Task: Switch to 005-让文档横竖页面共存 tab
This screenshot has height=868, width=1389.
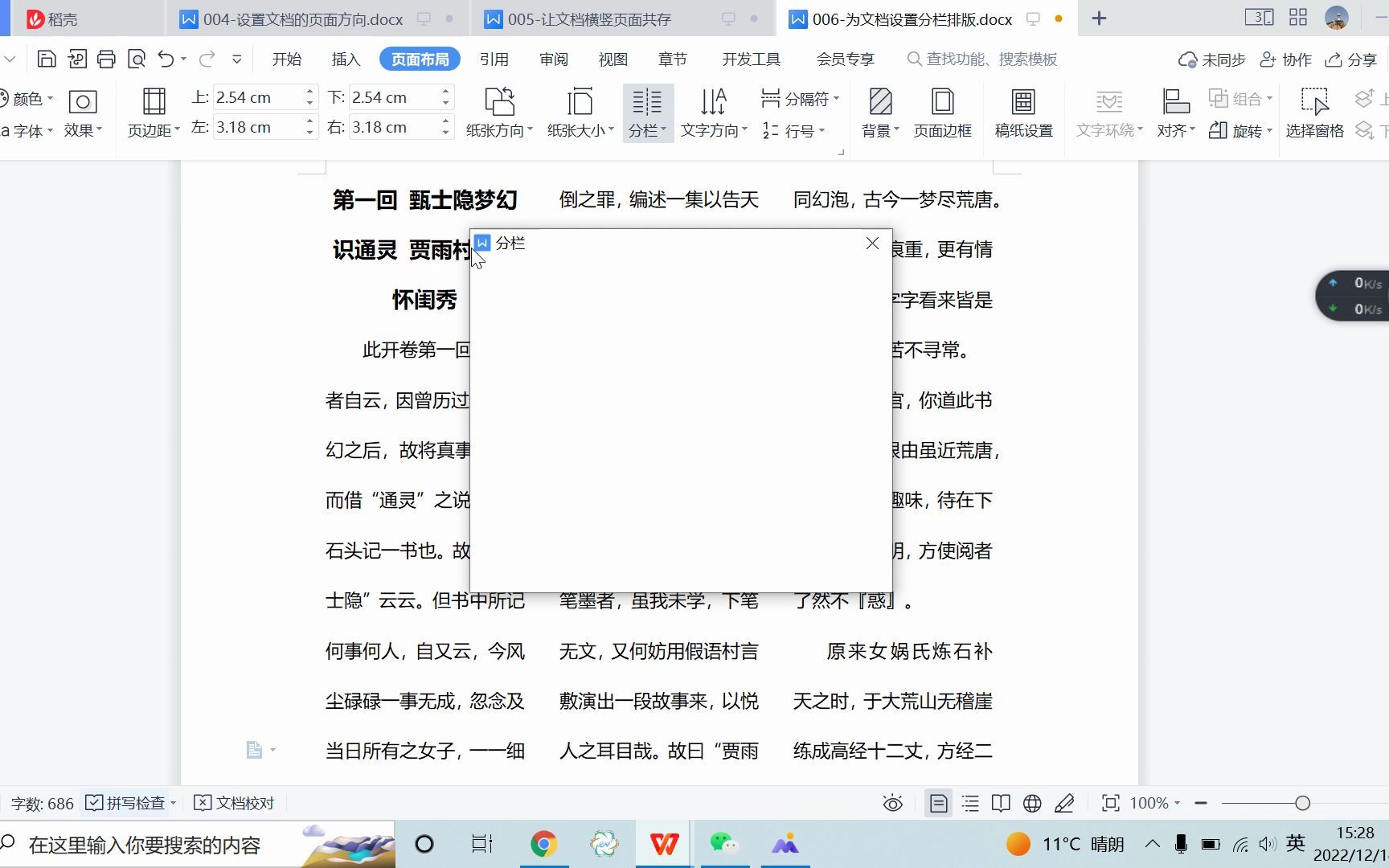Action: [x=621, y=18]
